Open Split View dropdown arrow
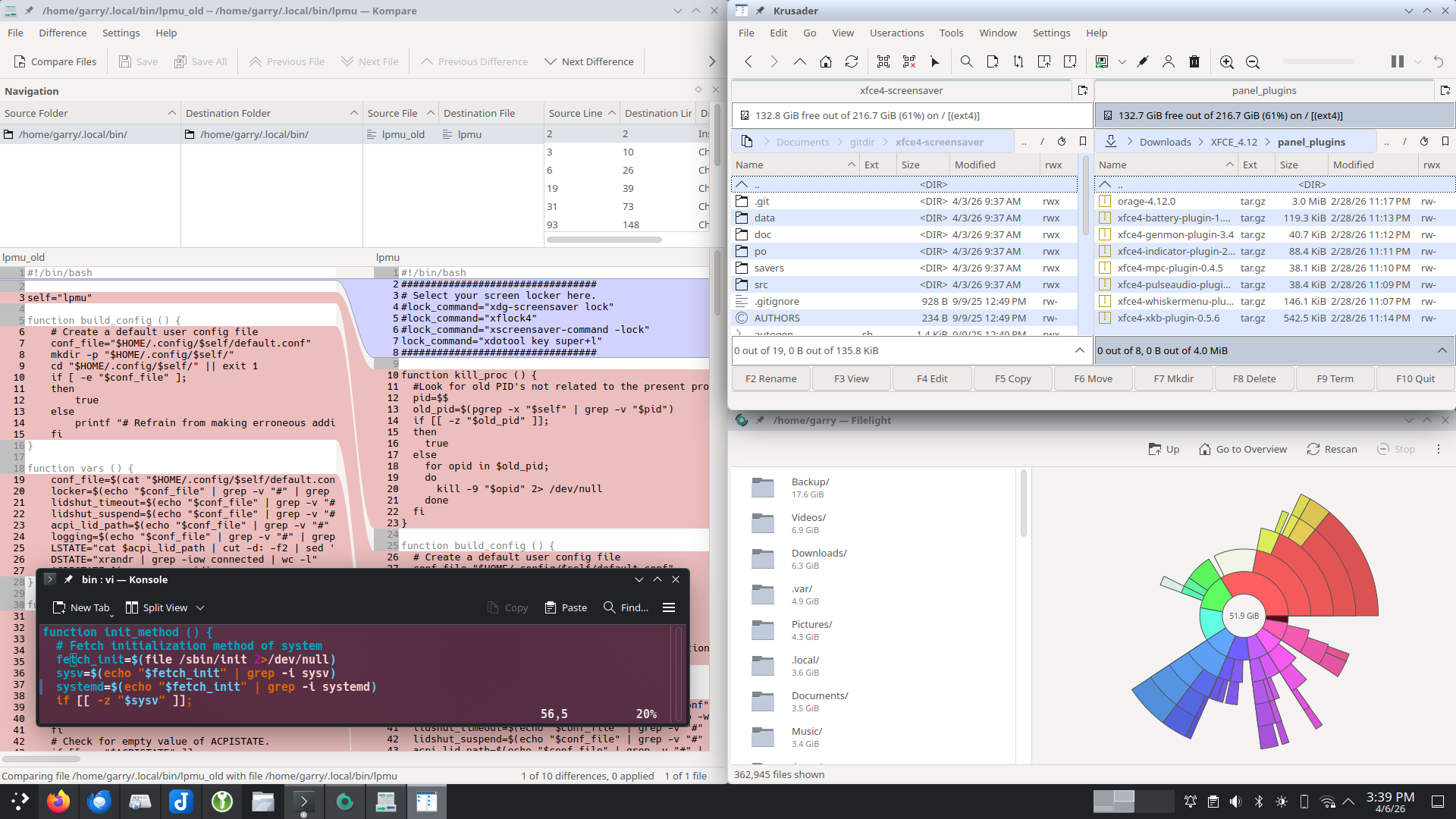The width and height of the screenshot is (1456, 819). point(200,607)
